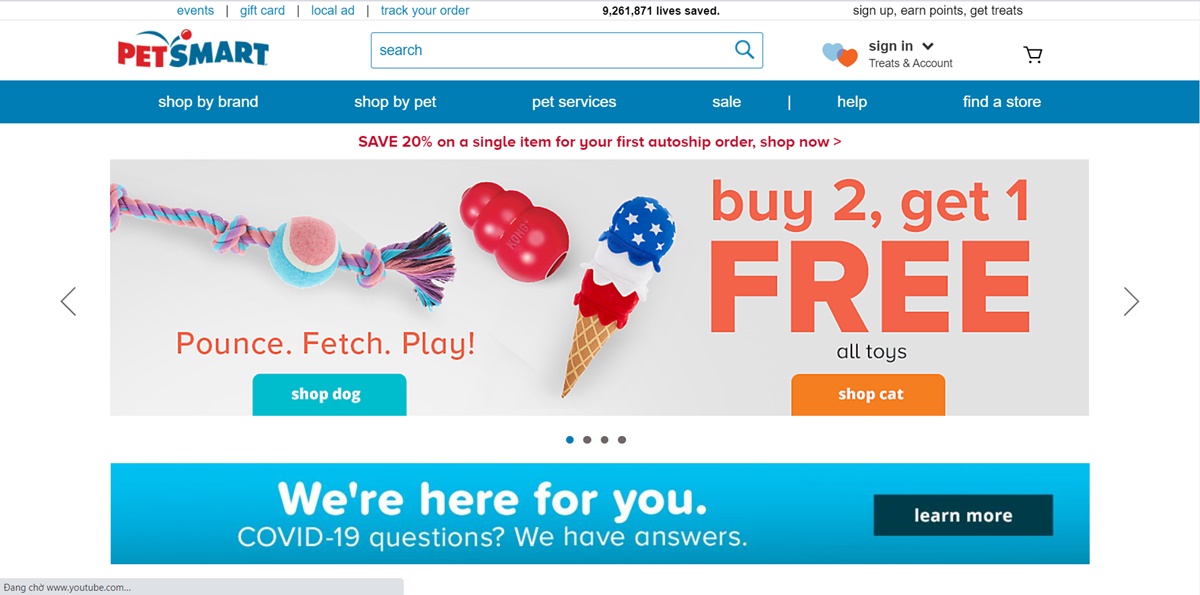The image size is (1200, 595).
Task: Jump to the fourth carousel dot
Action: pos(622,440)
